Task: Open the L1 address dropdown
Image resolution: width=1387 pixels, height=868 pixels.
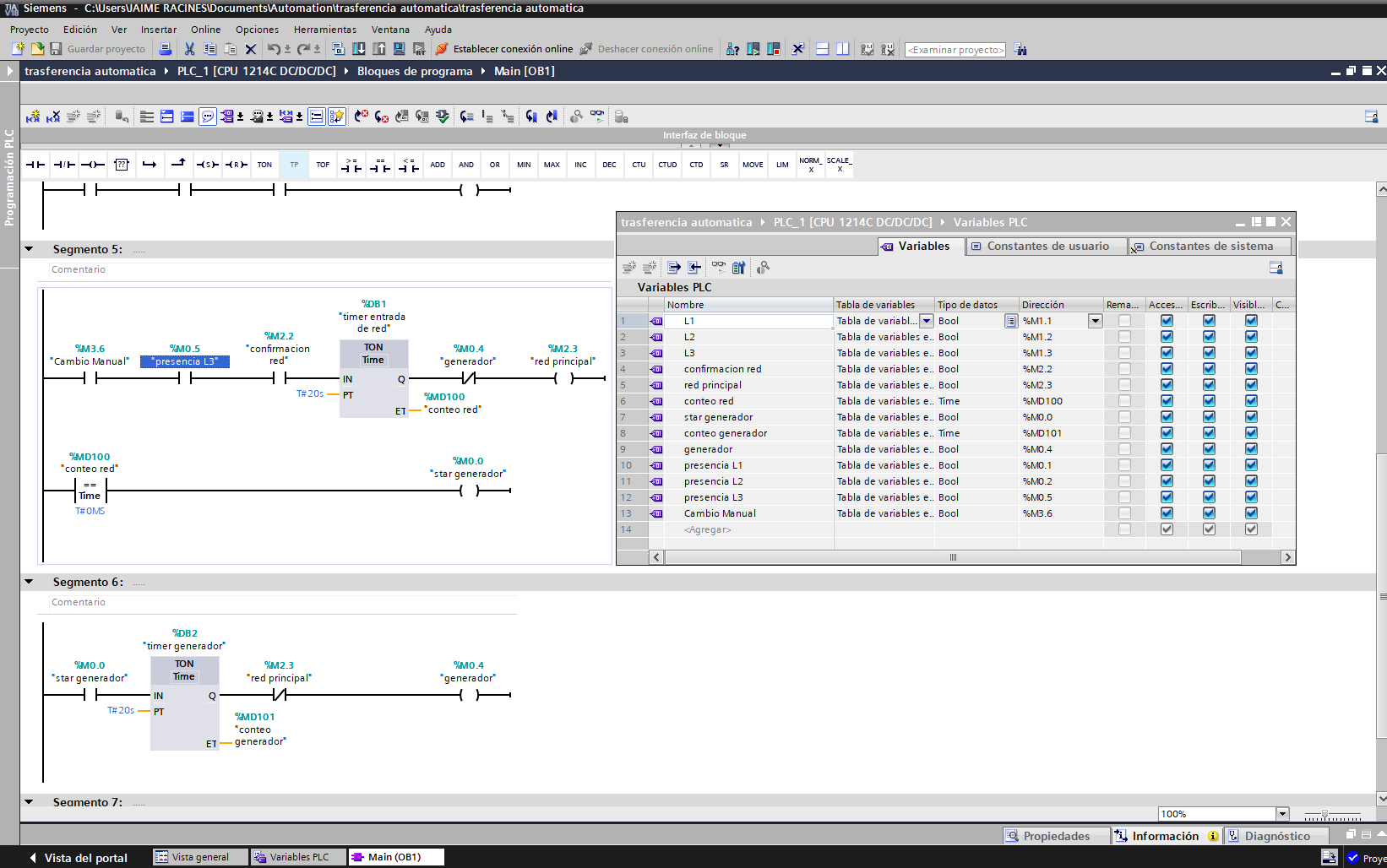Action: [1095, 321]
